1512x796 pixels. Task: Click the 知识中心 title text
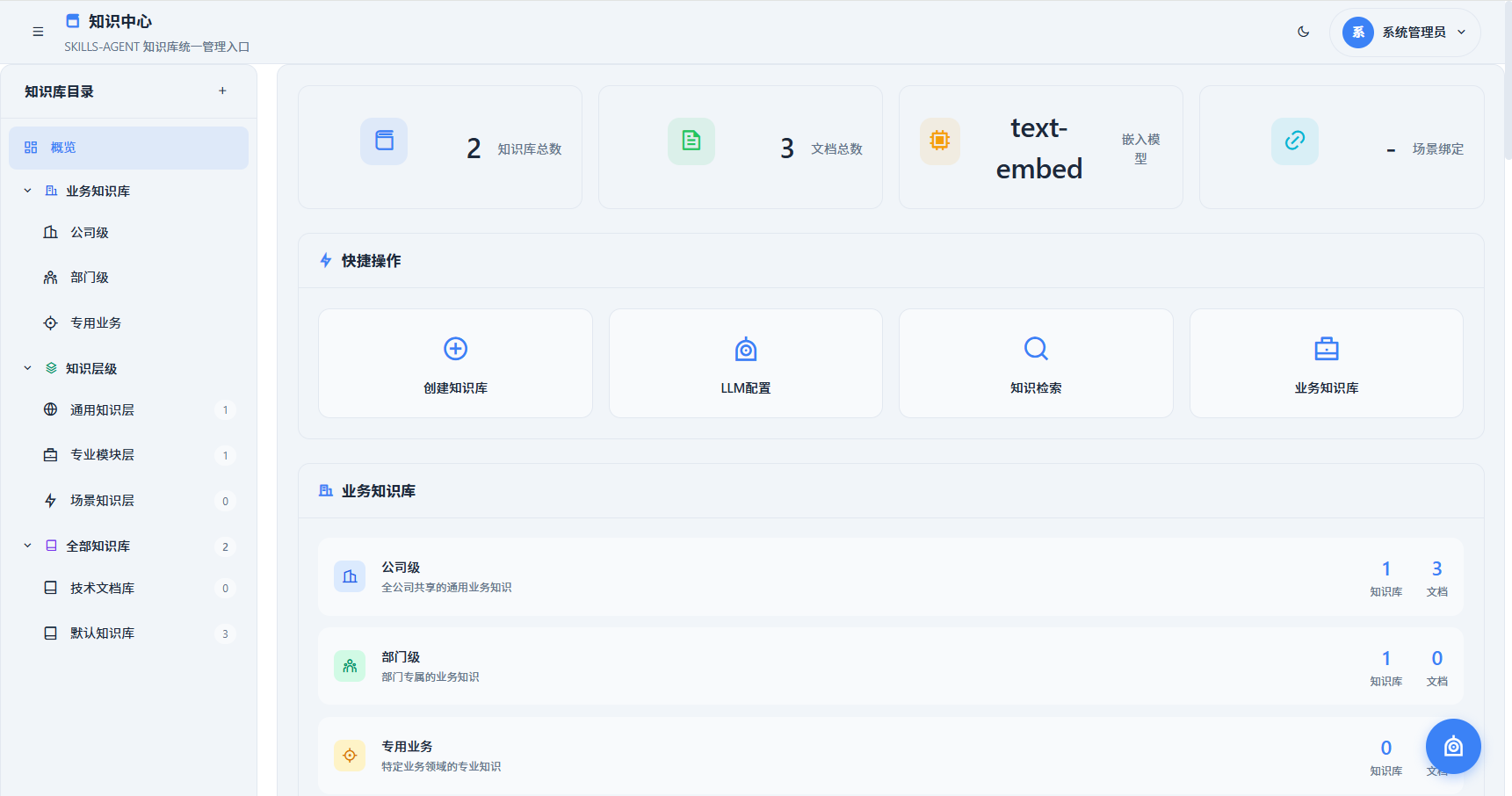pyautogui.click(x=120, y=21)
